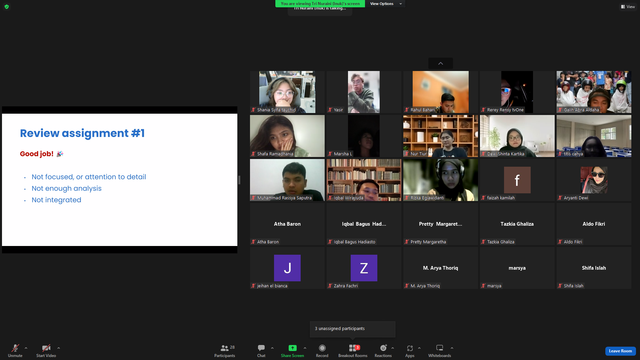This screenshot has height=360, width=640.
Task: Click the muted mic icon on the Yasir tile
Action: [330, 110]
